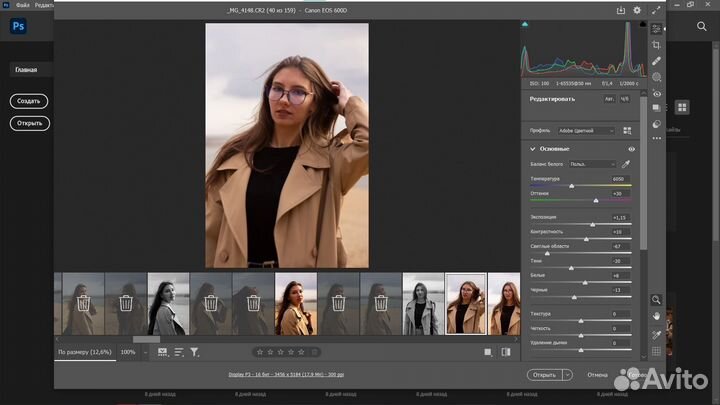
Task: Toggle visibility eye of Основные panel
Action: [631, 148]
